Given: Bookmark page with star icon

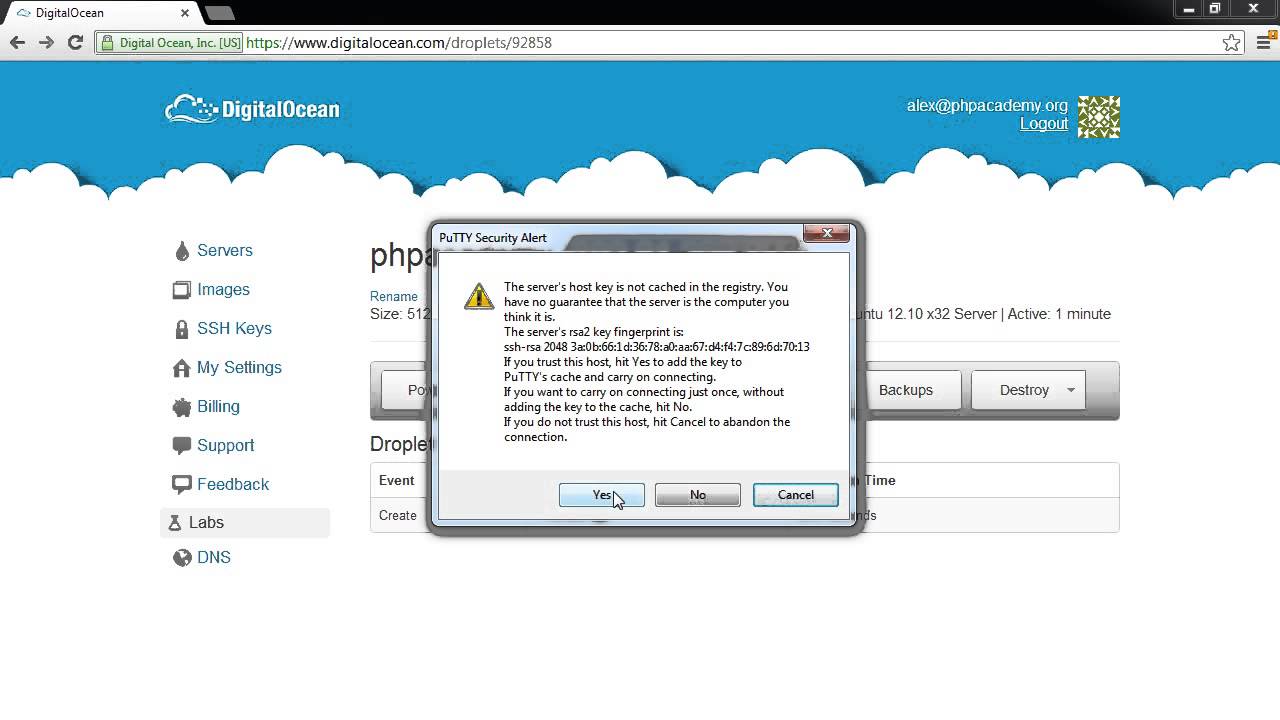Looking at the screenshot, I should pyautogui.click(x=1232, y=43).
